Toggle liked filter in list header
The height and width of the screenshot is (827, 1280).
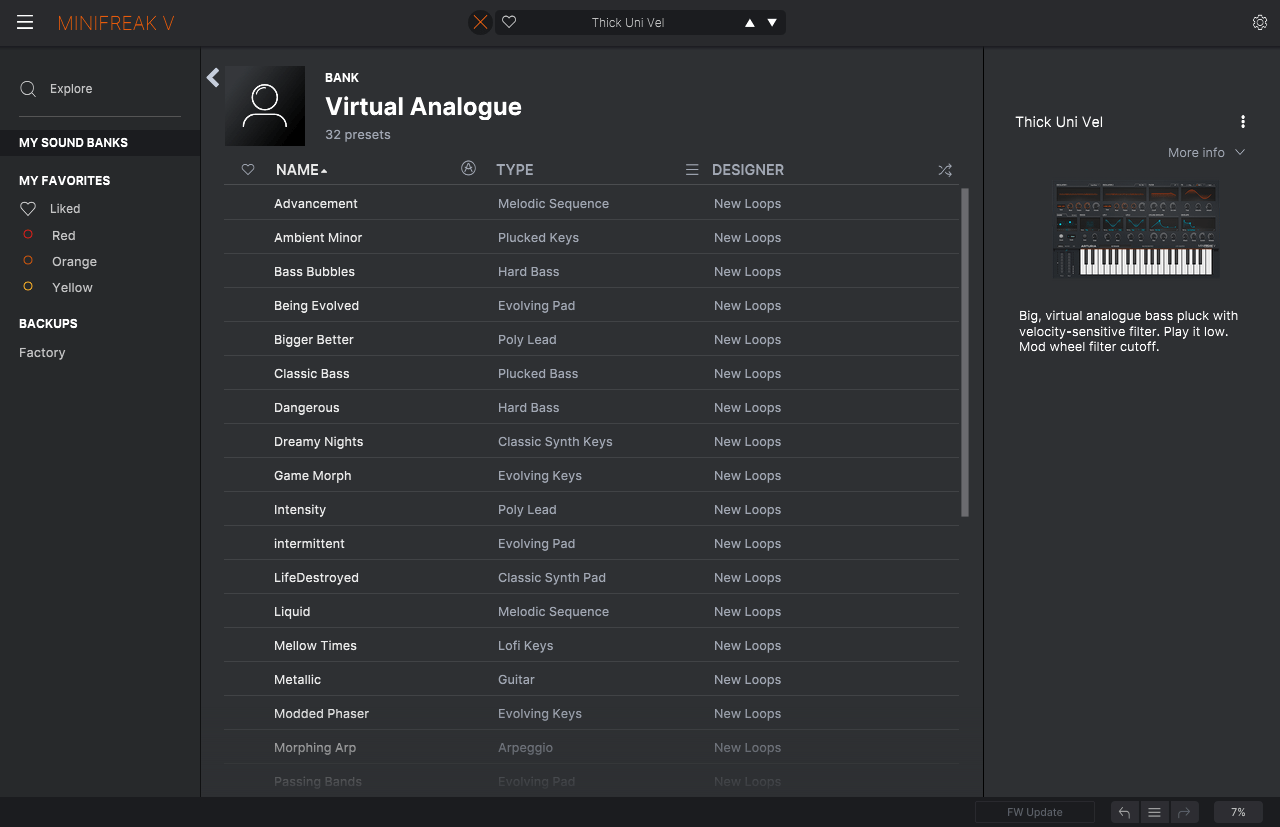tap(248, 170)
